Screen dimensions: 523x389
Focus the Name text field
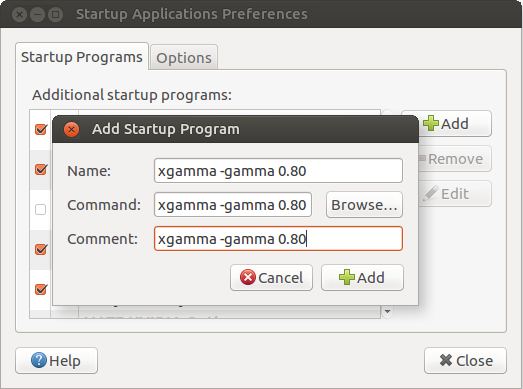tap(278, 170)
